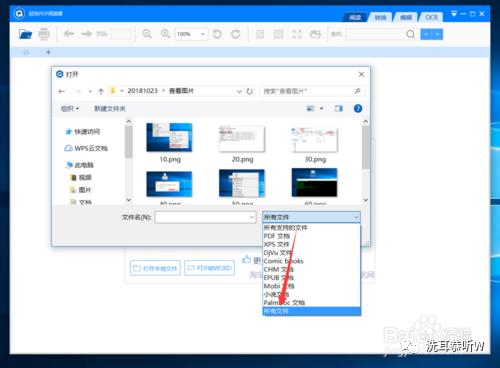
Task: Select Palmdoc 文档 file type option
Action: pos(311,303)
